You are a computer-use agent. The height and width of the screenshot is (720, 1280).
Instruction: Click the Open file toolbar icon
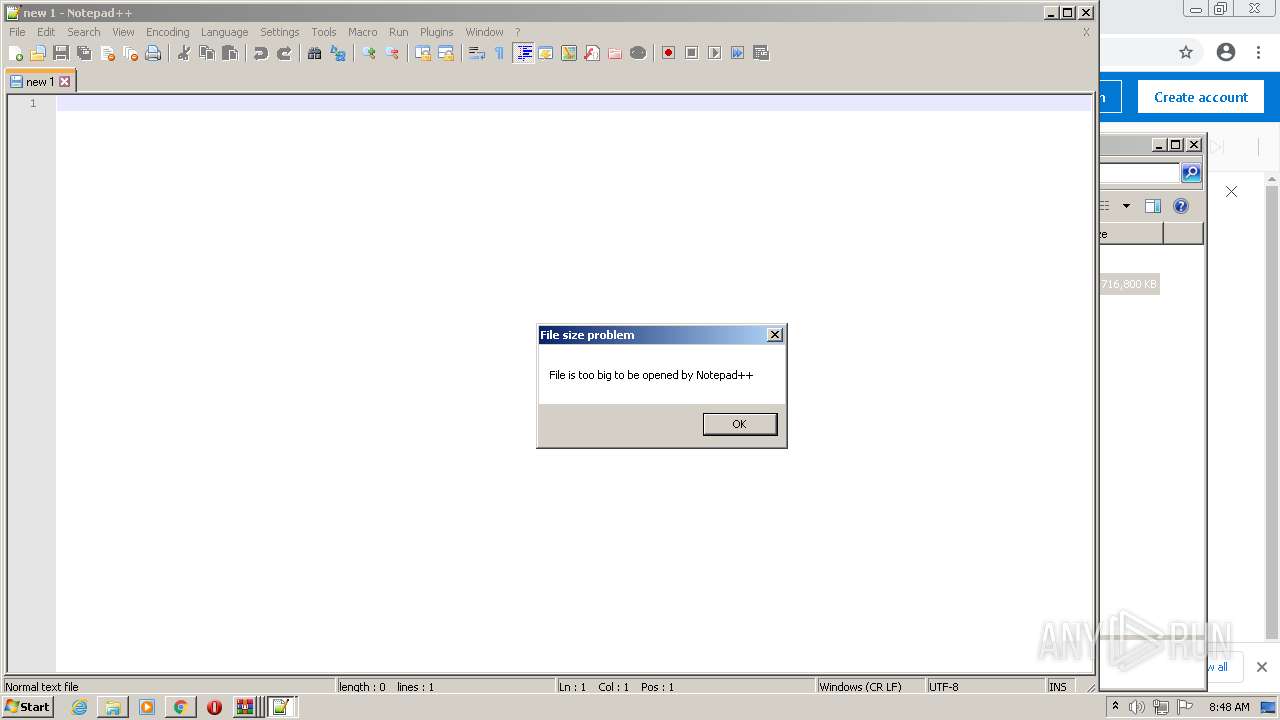(x=38, y=53)
